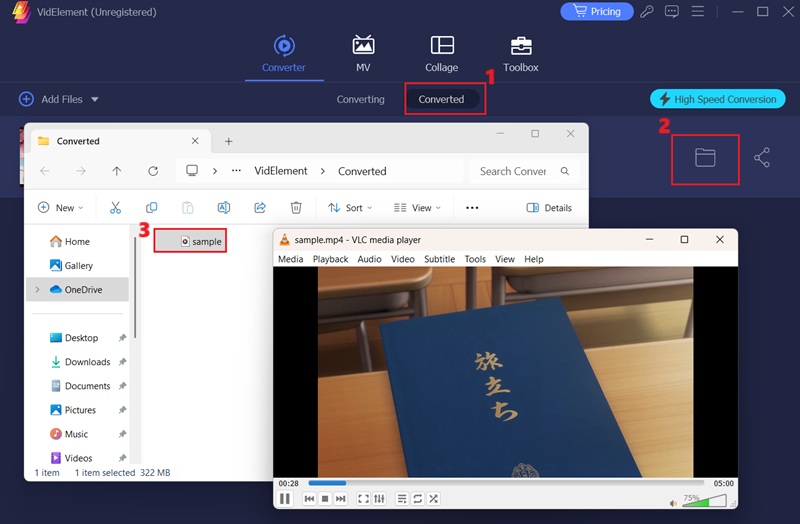
Task: Open Downloads quick access folder
Action: [x=81, y=362]
